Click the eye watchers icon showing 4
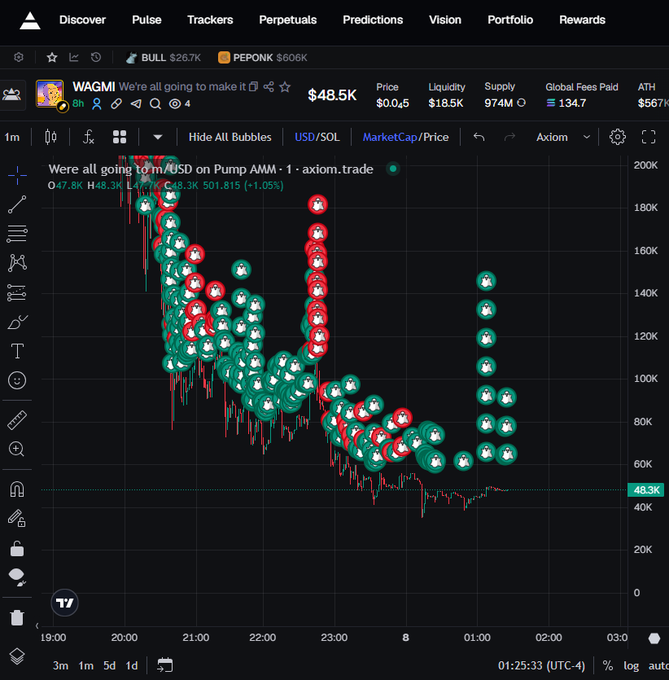The image size is (669, 680). pyautogui.click(x=175, y=104)
